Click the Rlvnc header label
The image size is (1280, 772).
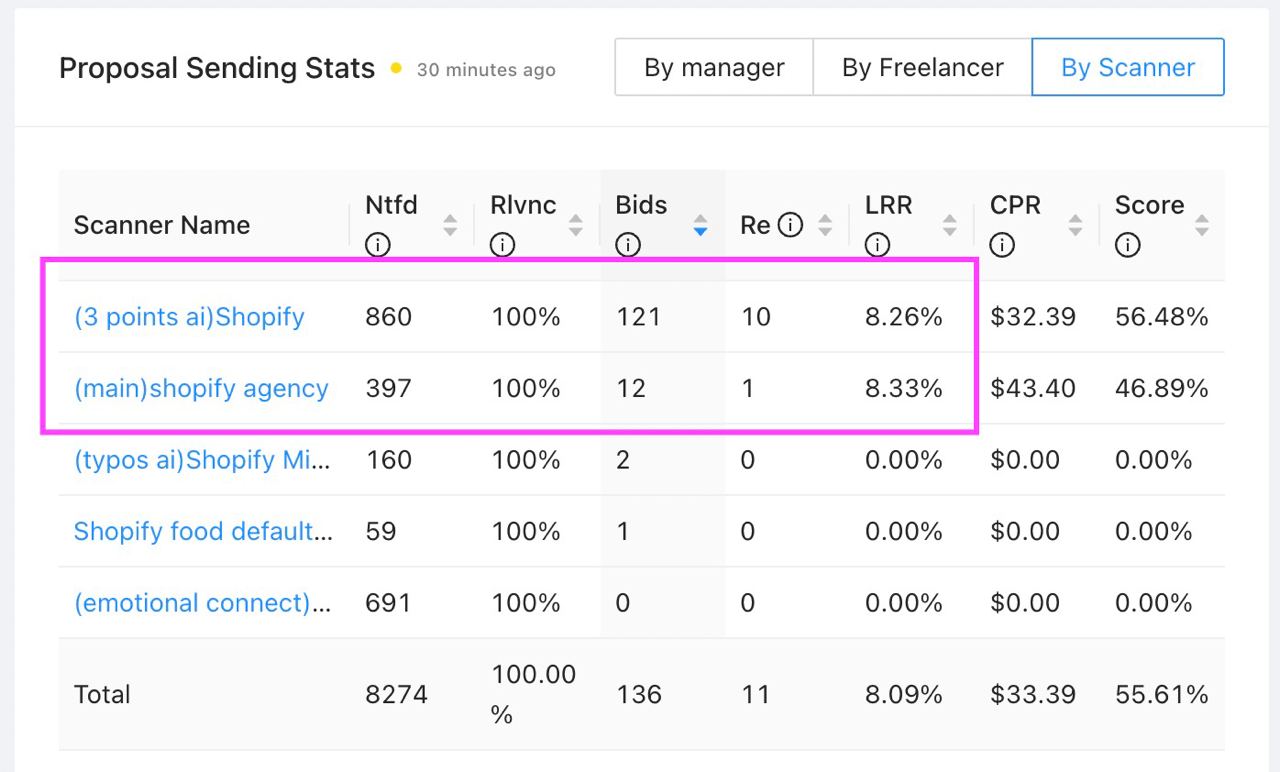pyautogui.click(x=523, y=205)
